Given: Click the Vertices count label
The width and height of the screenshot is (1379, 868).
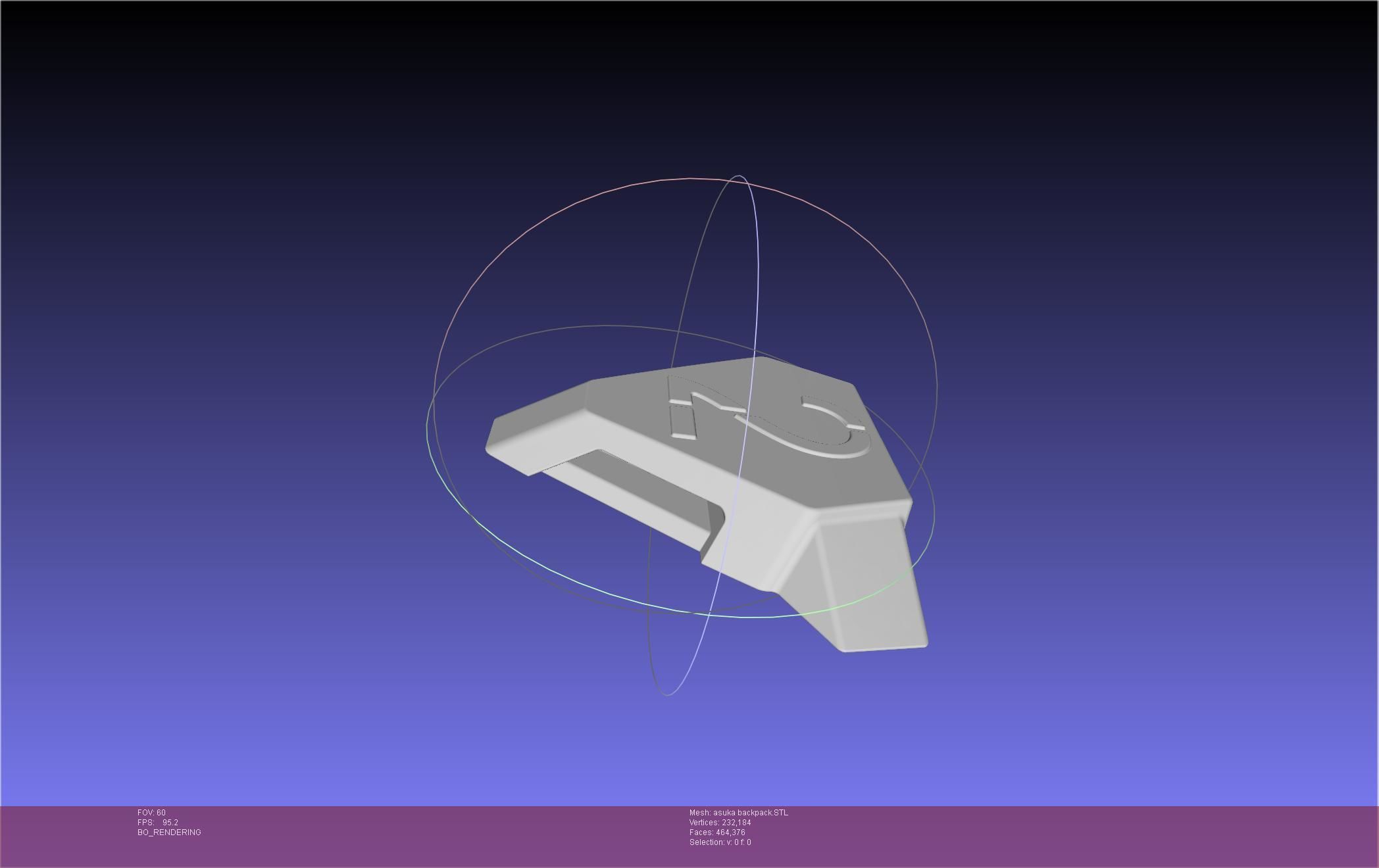Looking at the screenshot, I should coord(720,823).
